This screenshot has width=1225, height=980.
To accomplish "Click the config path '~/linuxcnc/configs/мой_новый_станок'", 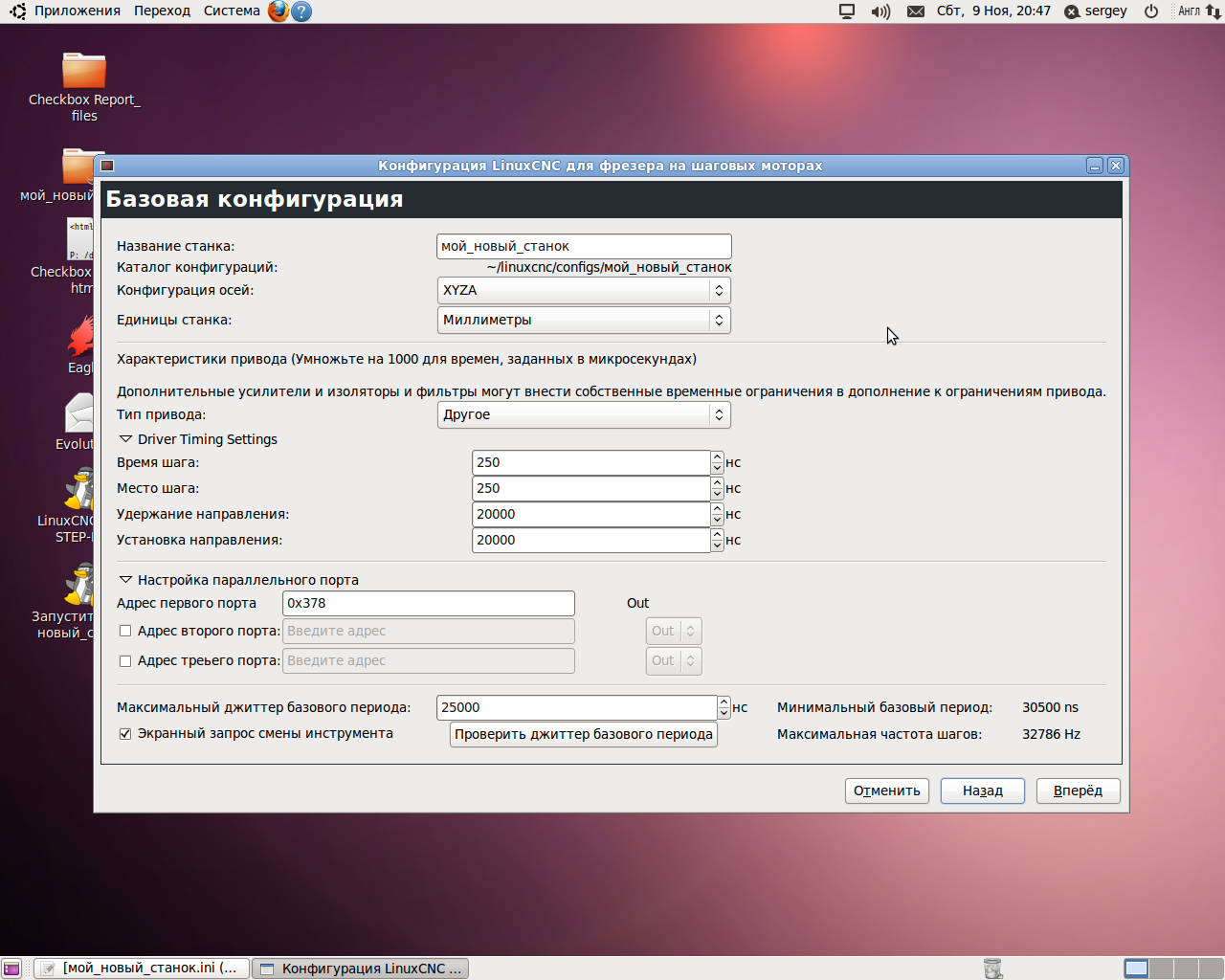I will coord(609,268).
